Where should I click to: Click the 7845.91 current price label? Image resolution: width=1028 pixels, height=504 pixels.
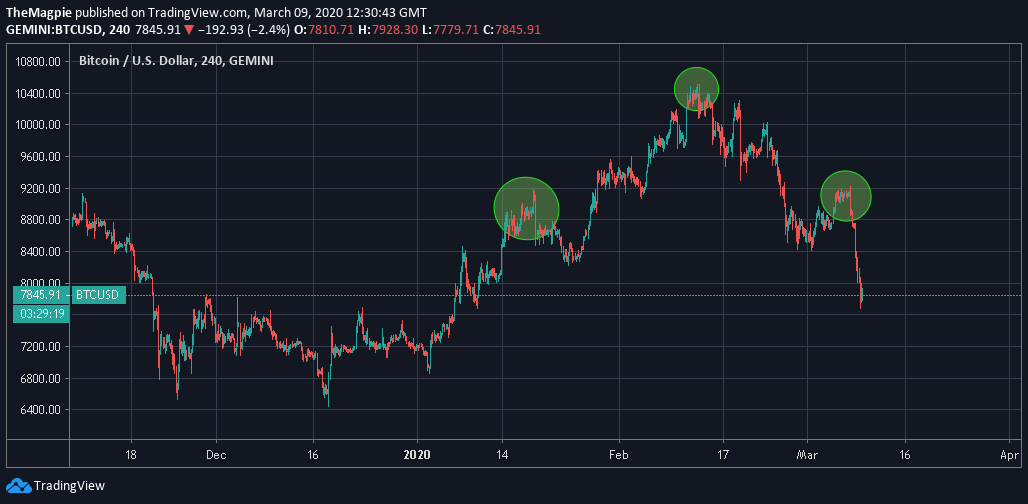[x=40, y=295]
